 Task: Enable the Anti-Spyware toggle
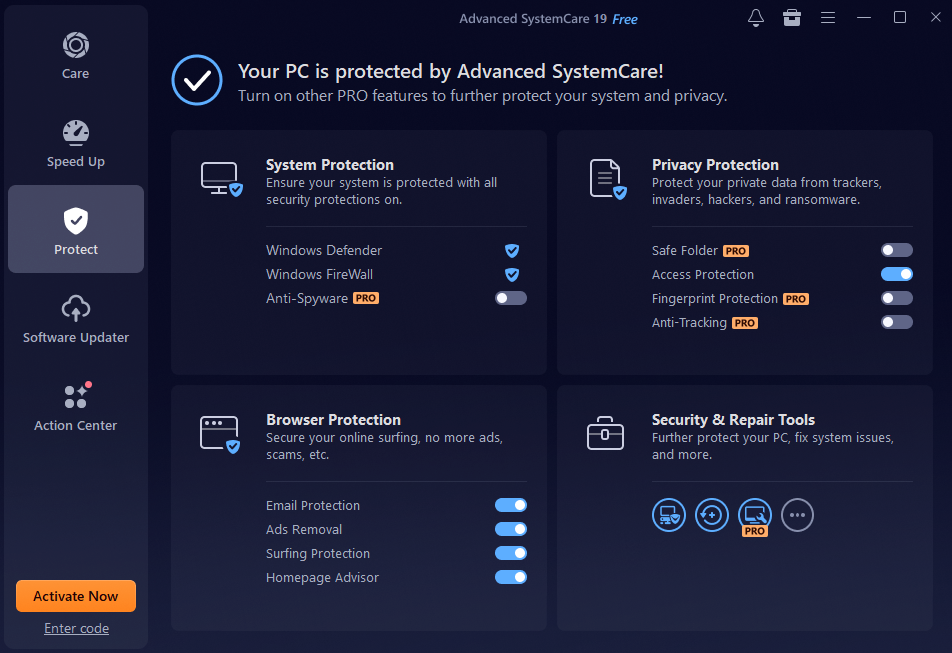pos(510,298)
